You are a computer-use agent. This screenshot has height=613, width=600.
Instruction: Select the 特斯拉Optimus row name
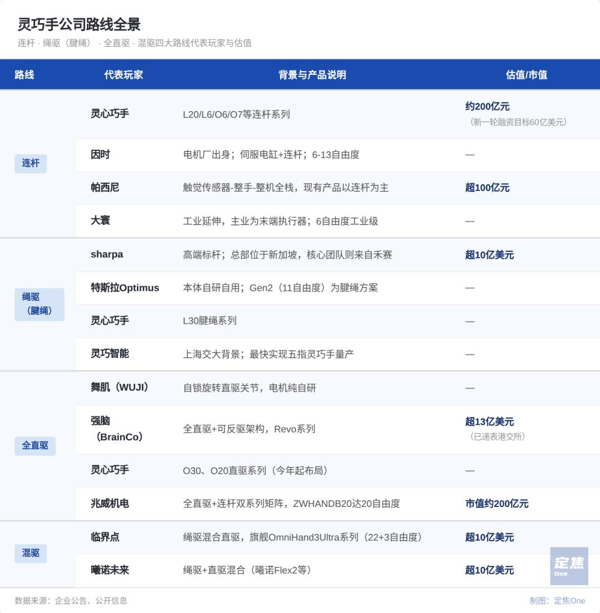(x=125, y=288)
